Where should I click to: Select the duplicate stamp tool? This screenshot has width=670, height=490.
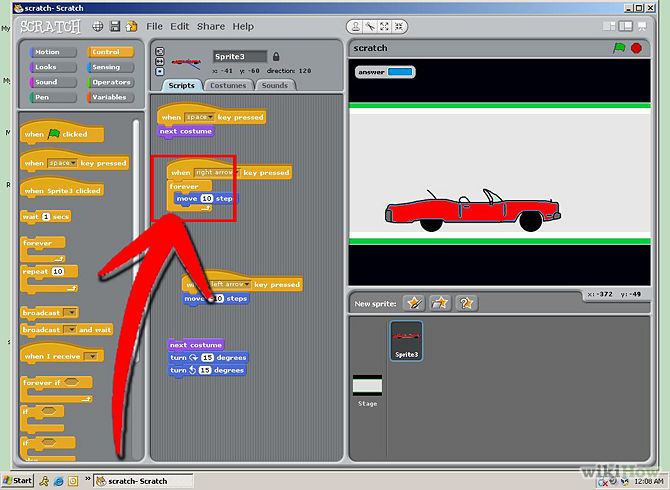pyautogui.click(x=356, y=26)
